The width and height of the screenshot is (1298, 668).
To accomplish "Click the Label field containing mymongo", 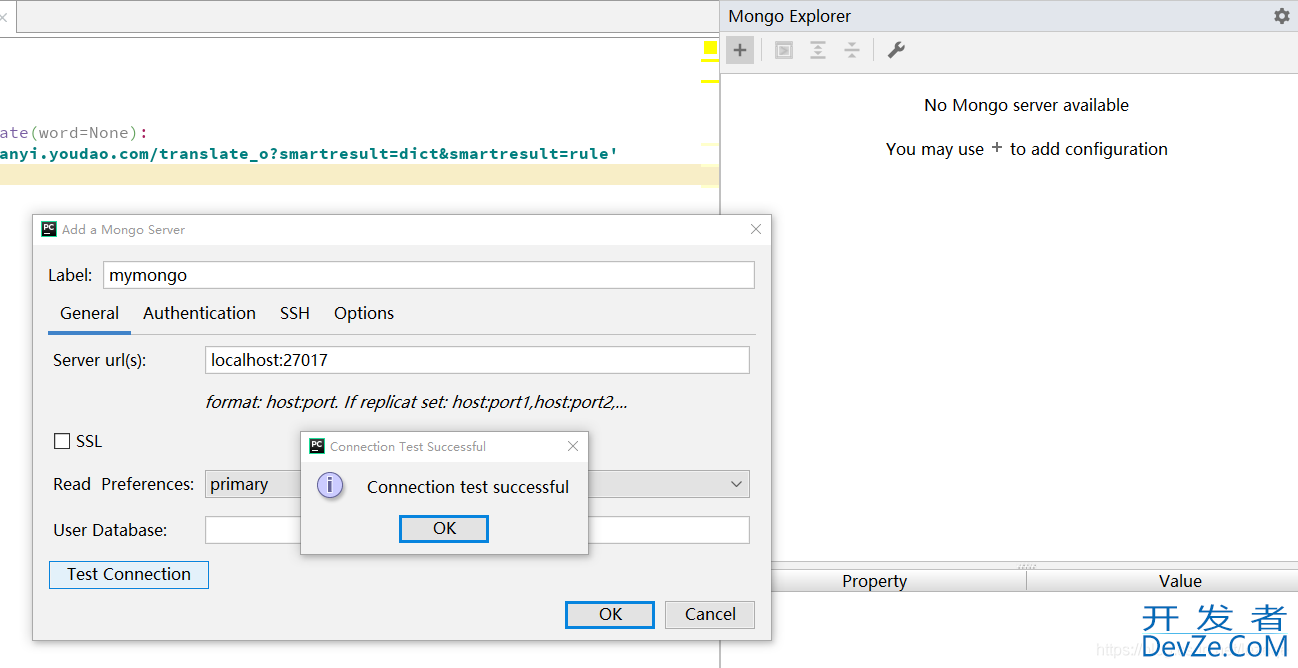I will (x=429, y=275).
